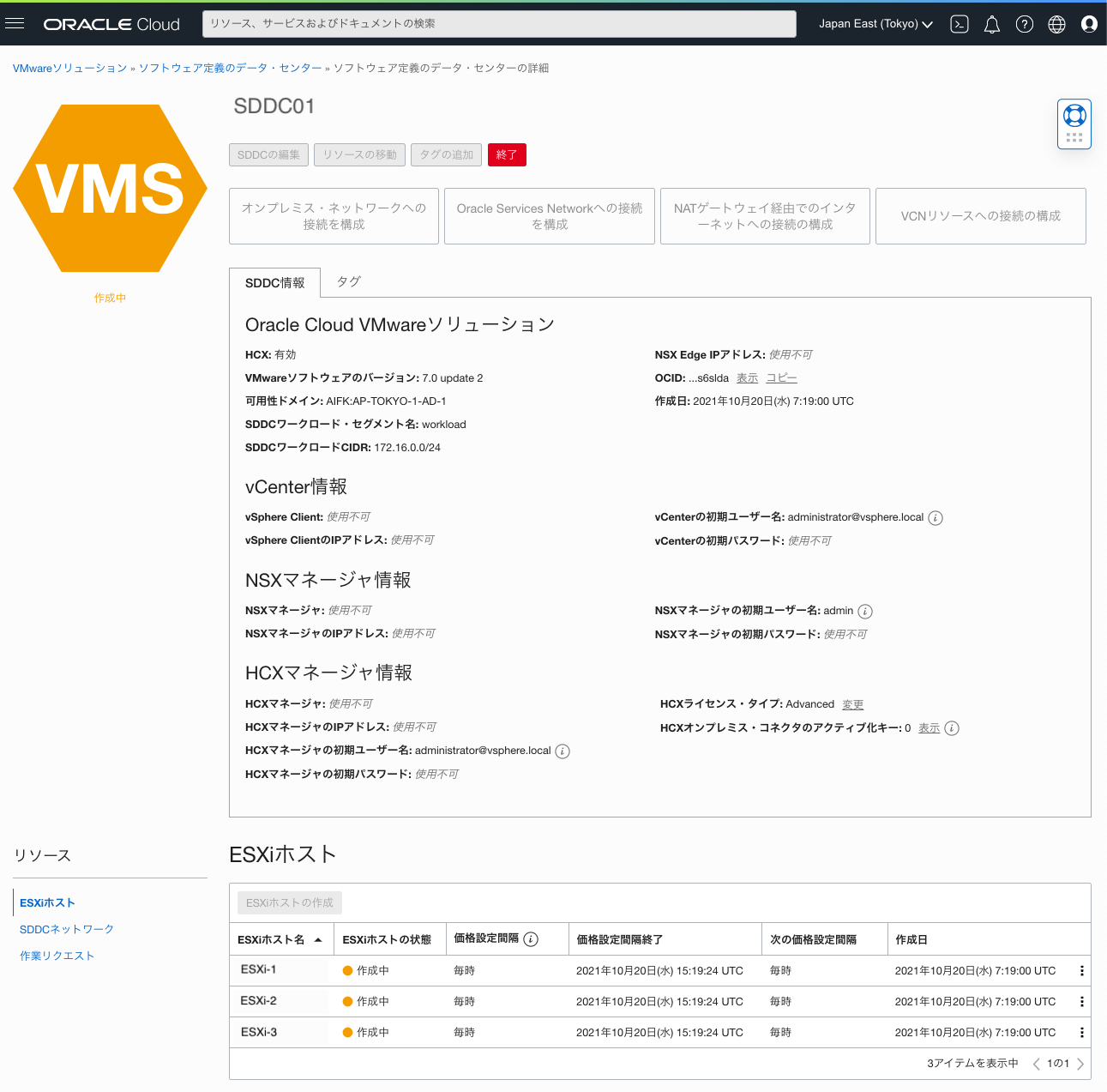This screenshot has height=1092, width=1107.
Task: Click the 172.16.0.0/24 CIDR value
Action: pyautogui.click(x=407, y=448)
